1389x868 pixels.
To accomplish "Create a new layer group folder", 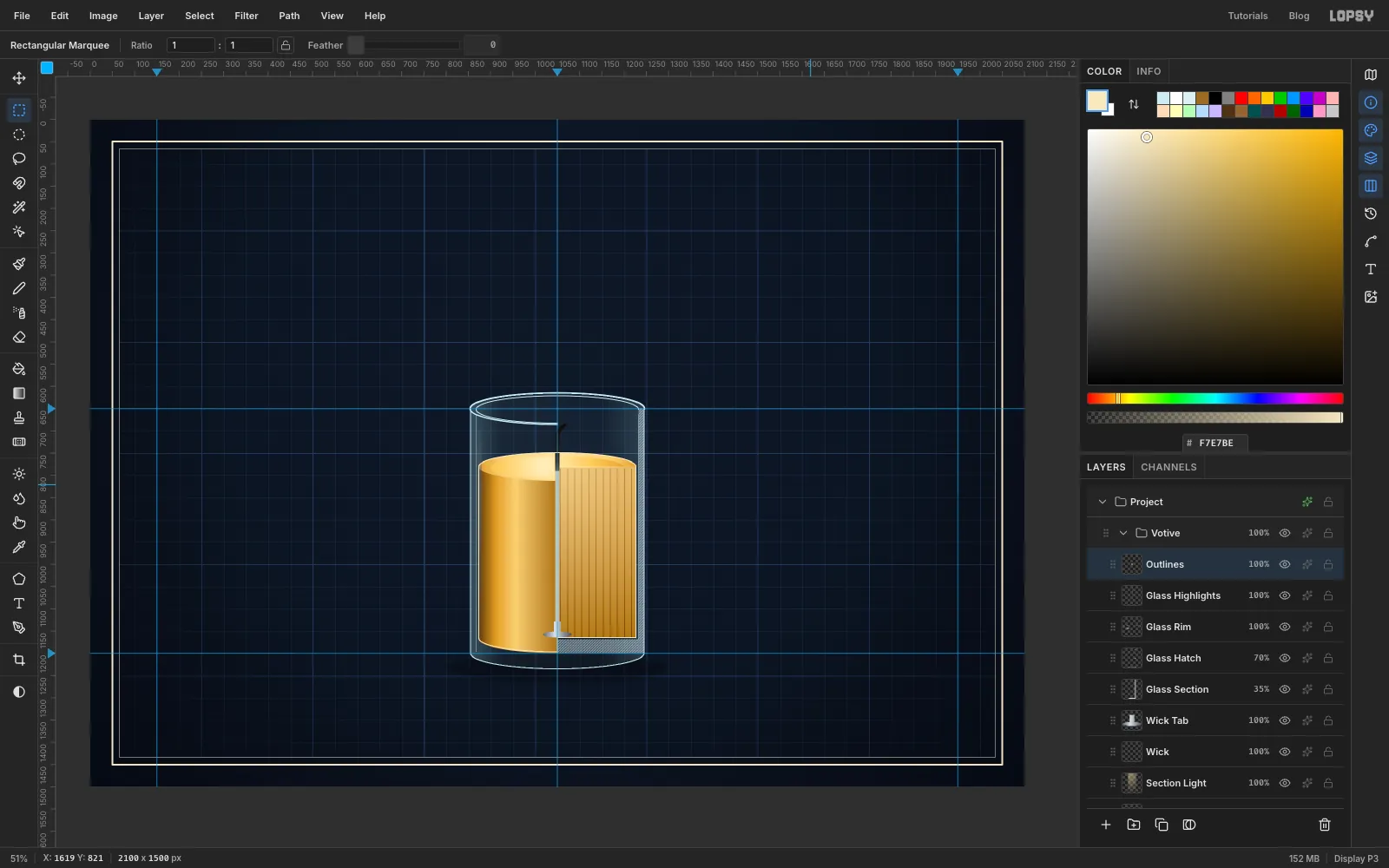I will click(1134, 825).
